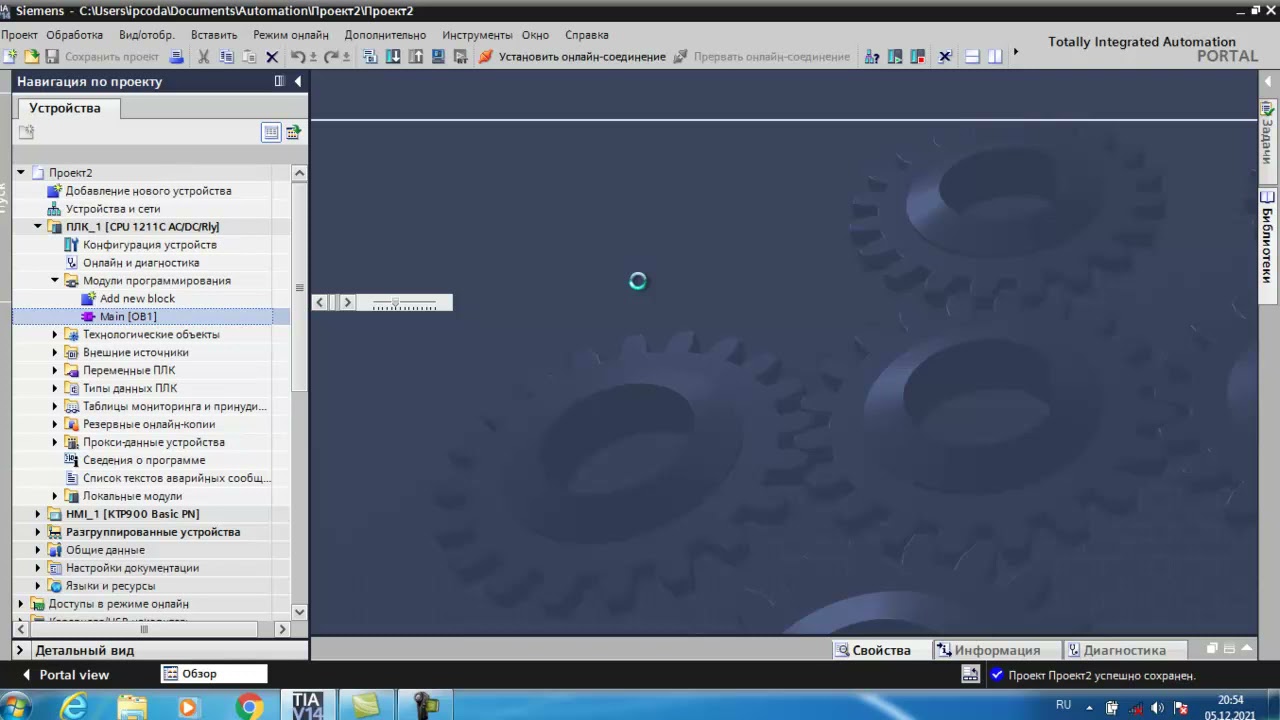Expand Общие данные node
This screenshot has width=1280, height=720.
38,550
